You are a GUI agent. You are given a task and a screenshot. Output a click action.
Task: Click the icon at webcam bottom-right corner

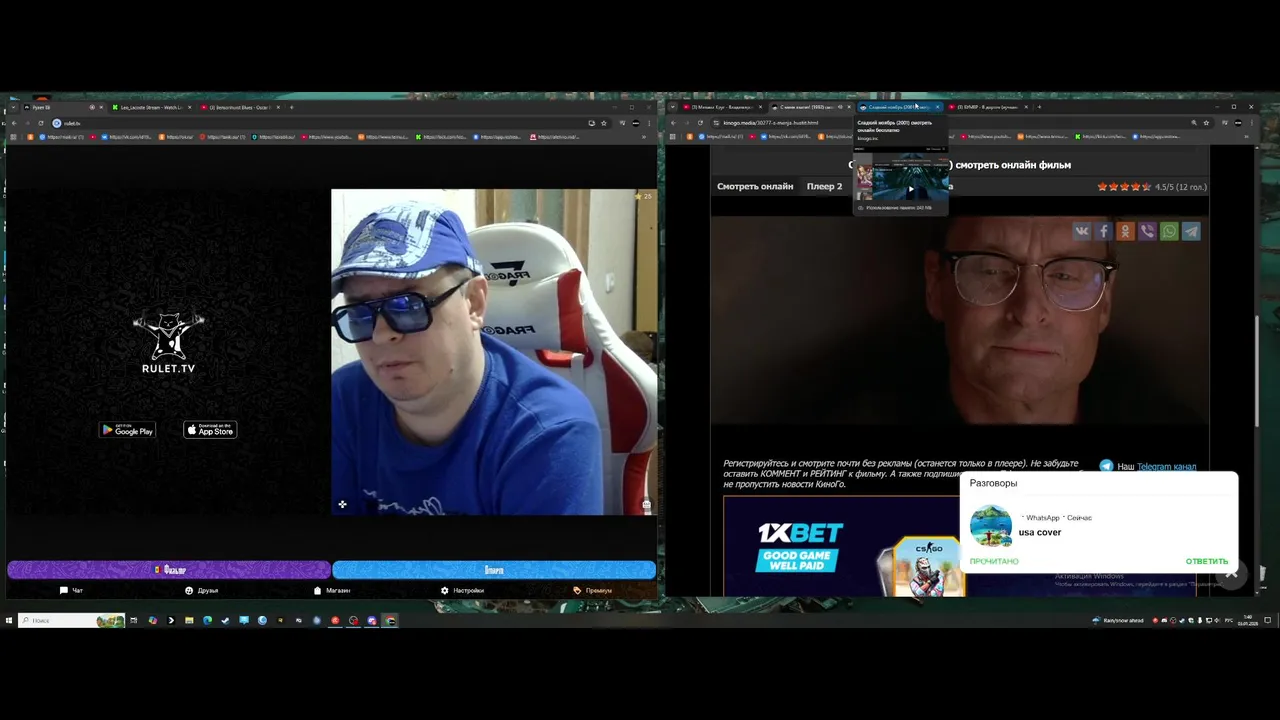coord(646,505)
